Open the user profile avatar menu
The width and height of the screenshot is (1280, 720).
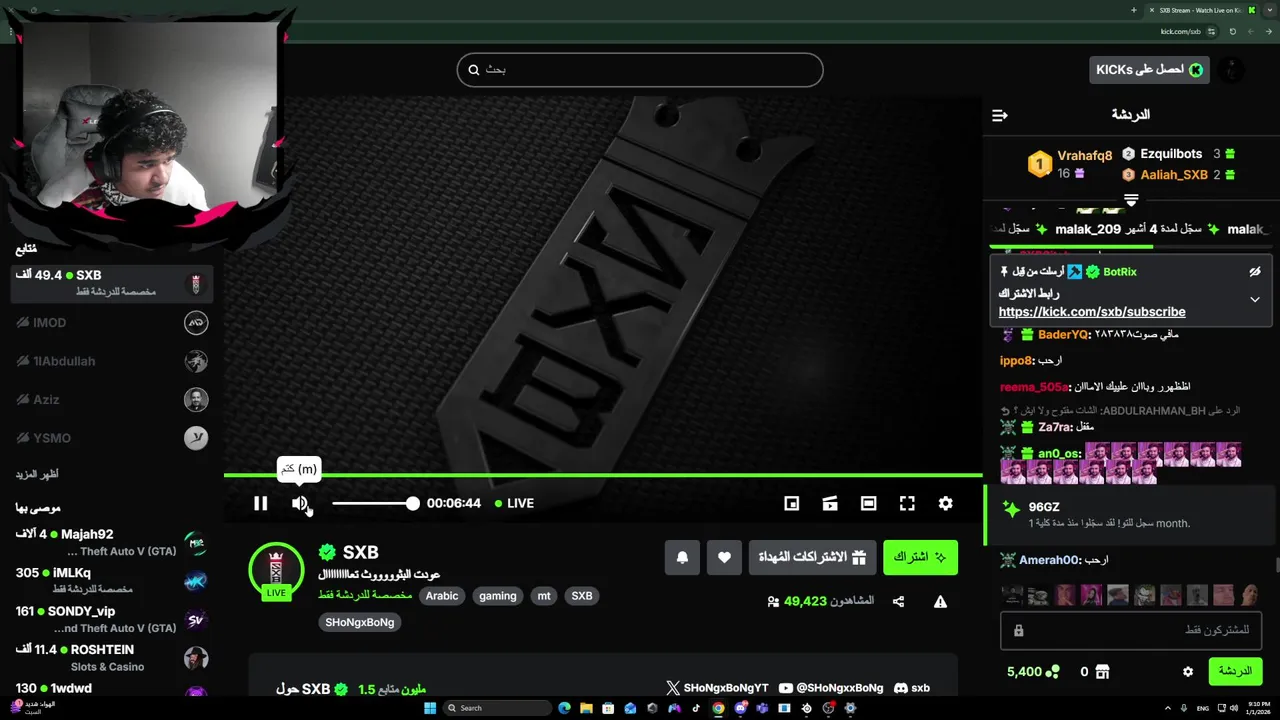tap(1233, 70)
